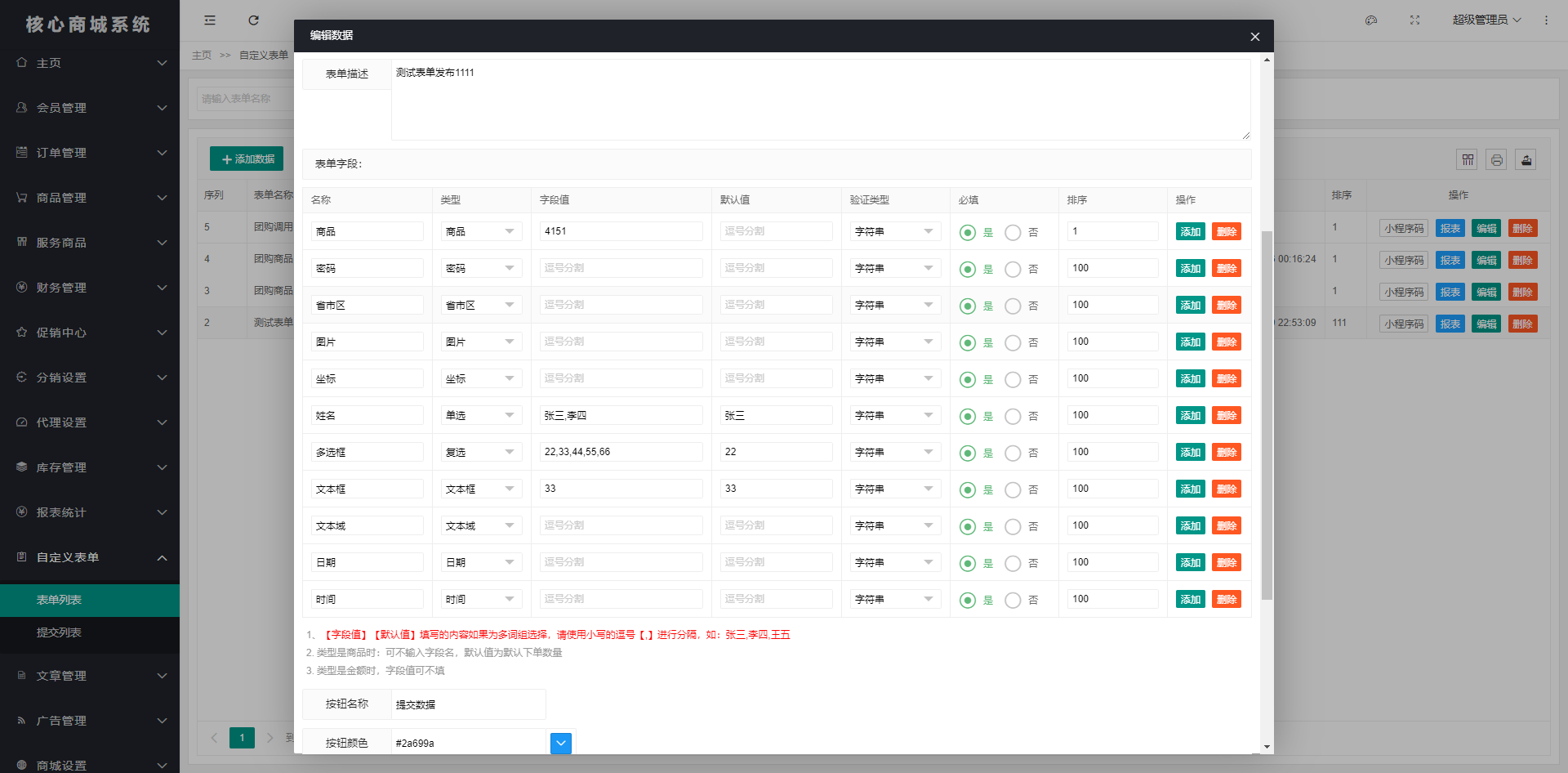Open the theme palette icon
The width and height of the screenshot is (1568, 773).
(x=1371, y=20)
